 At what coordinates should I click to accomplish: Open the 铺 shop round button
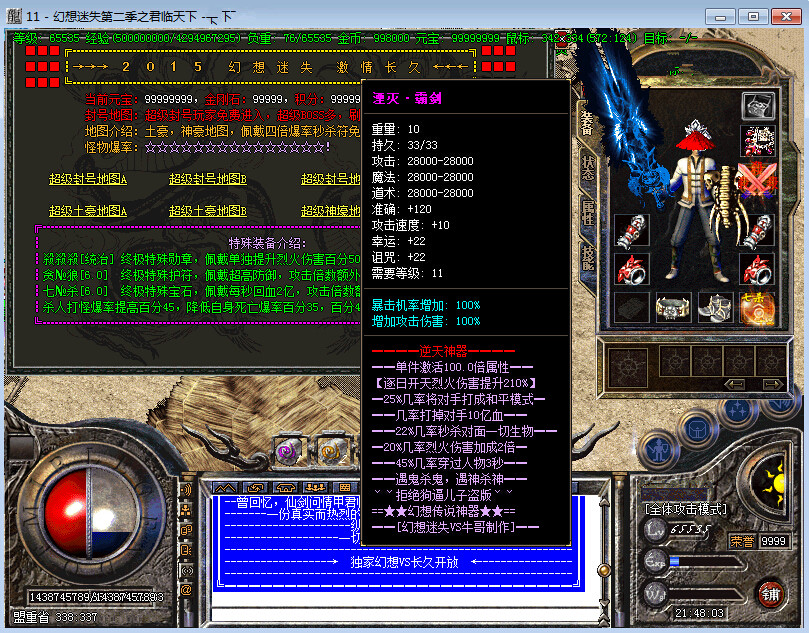pos(771,594)
